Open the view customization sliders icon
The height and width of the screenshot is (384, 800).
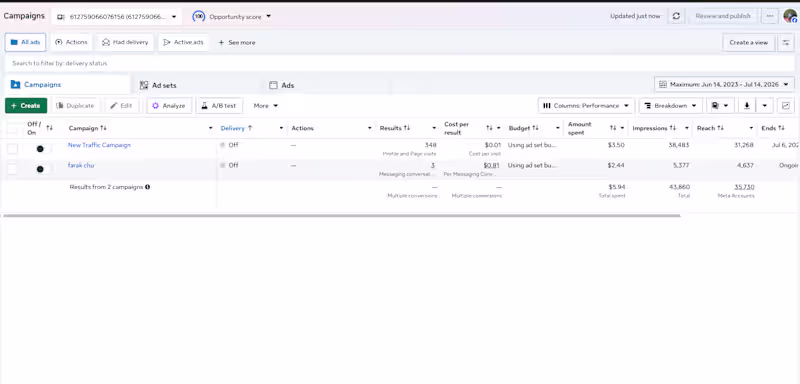click(786, 42)
